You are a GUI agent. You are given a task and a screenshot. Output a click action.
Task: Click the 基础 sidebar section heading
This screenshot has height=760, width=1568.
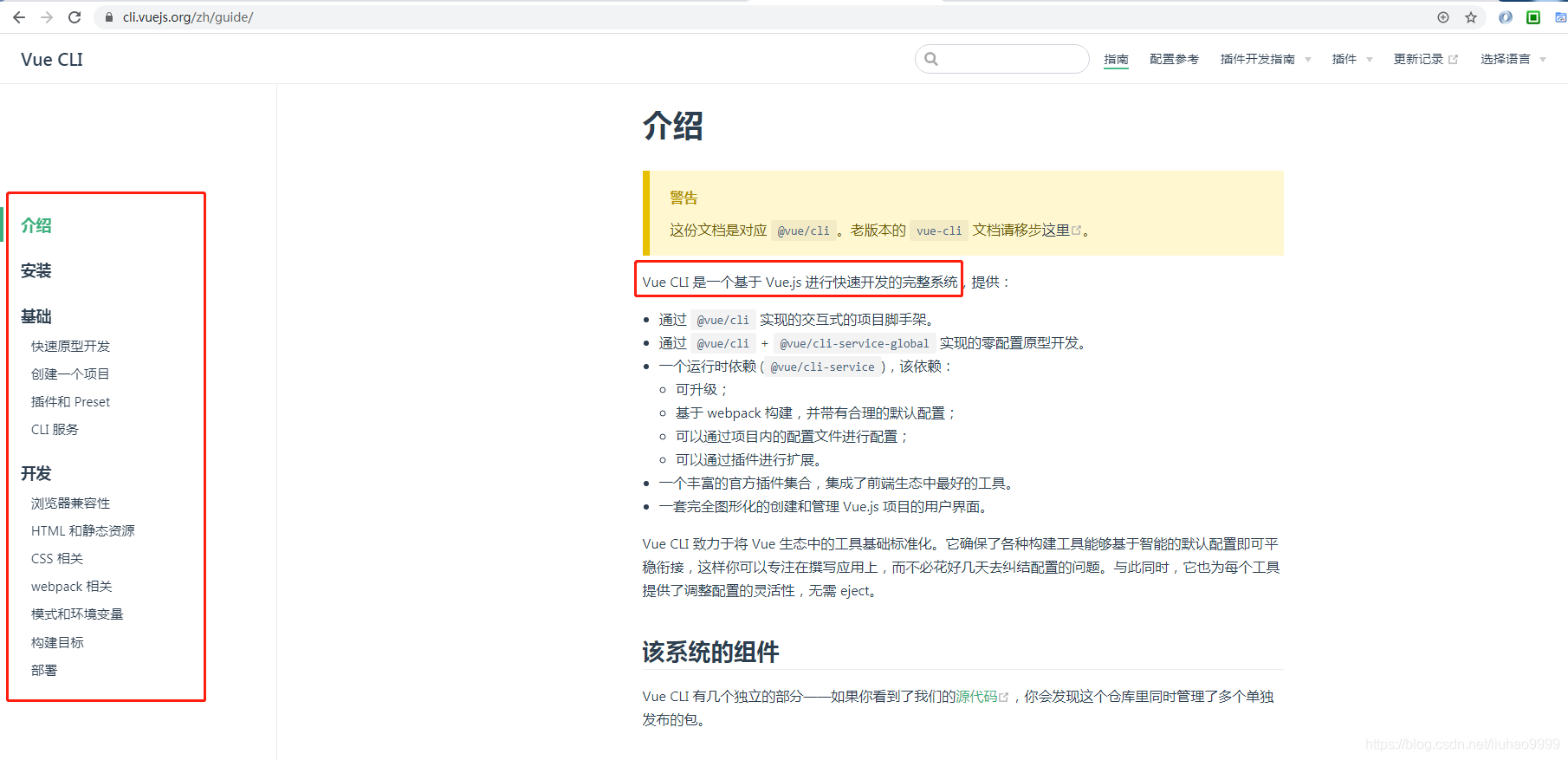[x=36, y=316]
